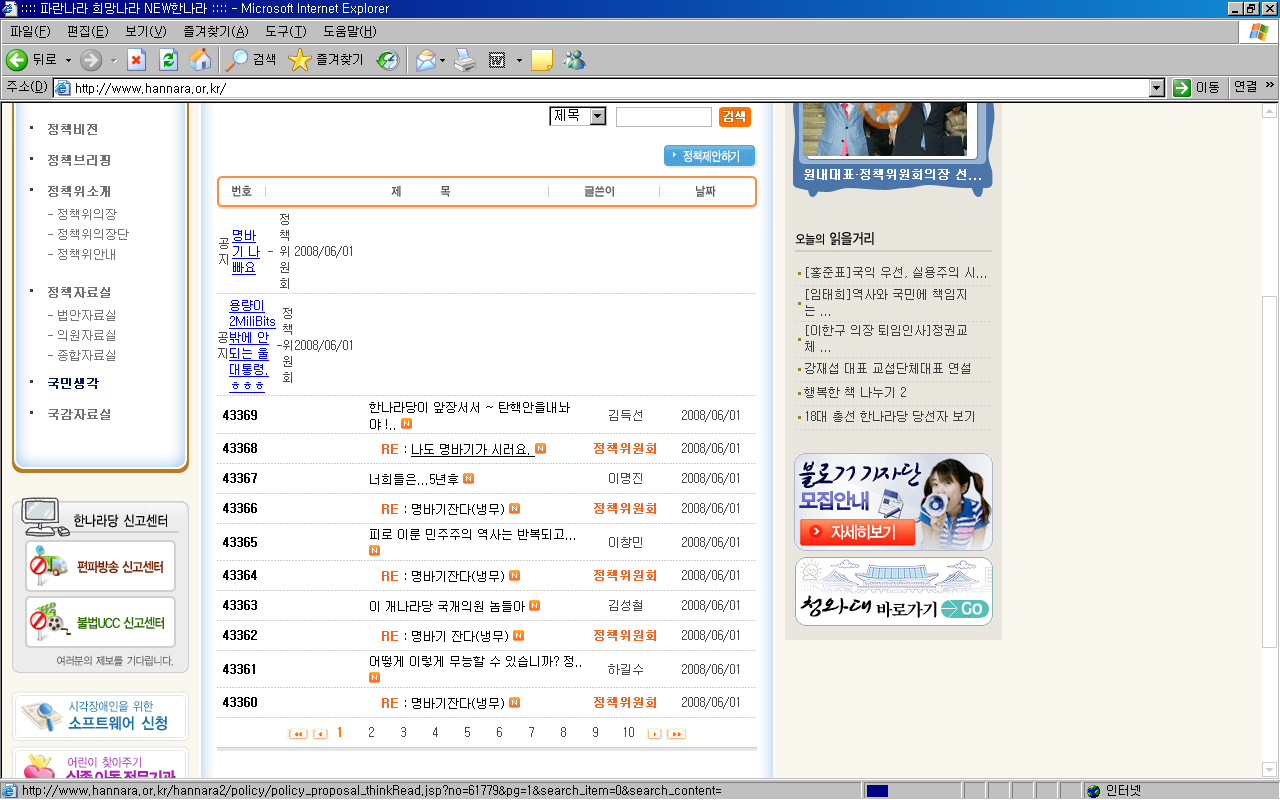Click the Refresh page icon

169,60
